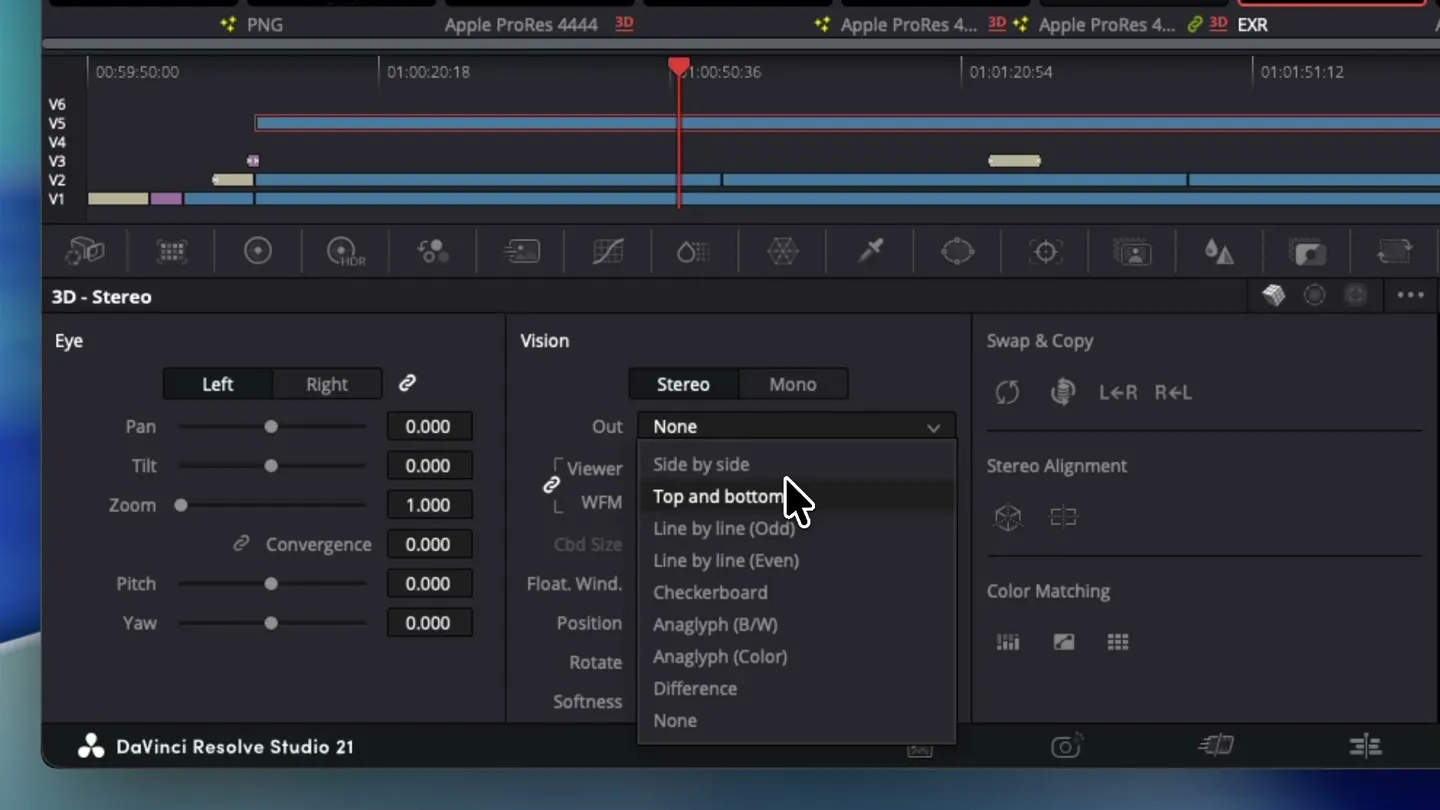
Task: Choose Line by line (Even)
Action: pos(796,560)
